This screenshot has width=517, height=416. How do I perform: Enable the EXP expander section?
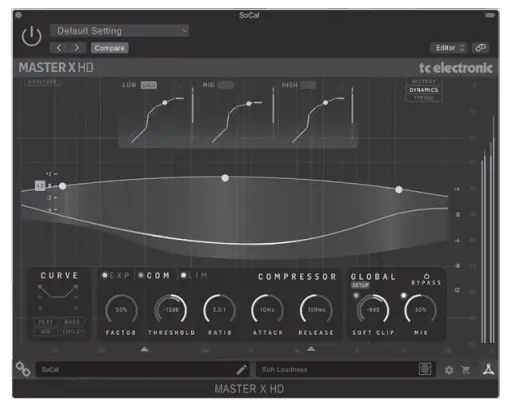point(105,275)
